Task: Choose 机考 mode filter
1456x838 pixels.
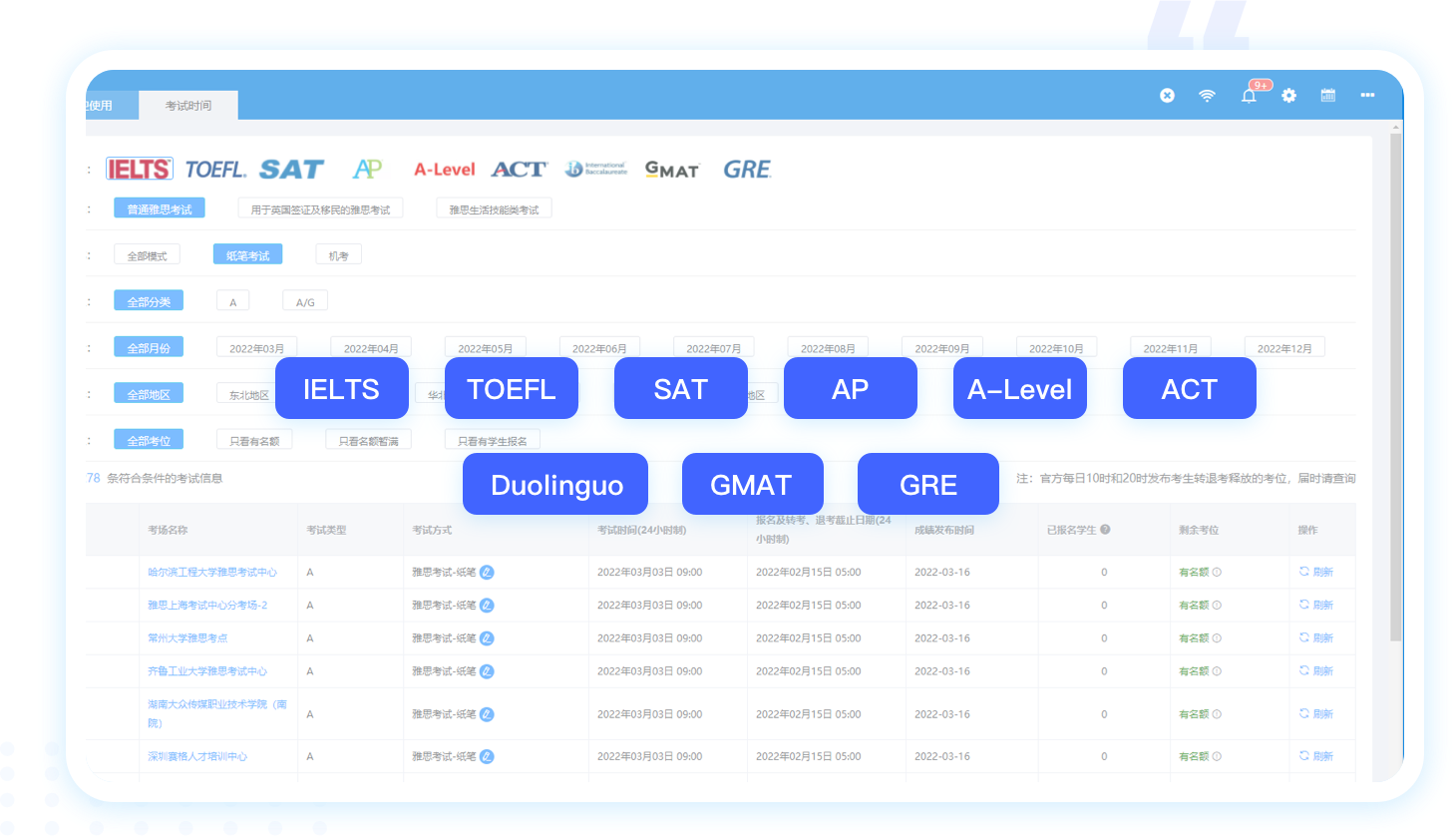Action: (x=338, y=255)
